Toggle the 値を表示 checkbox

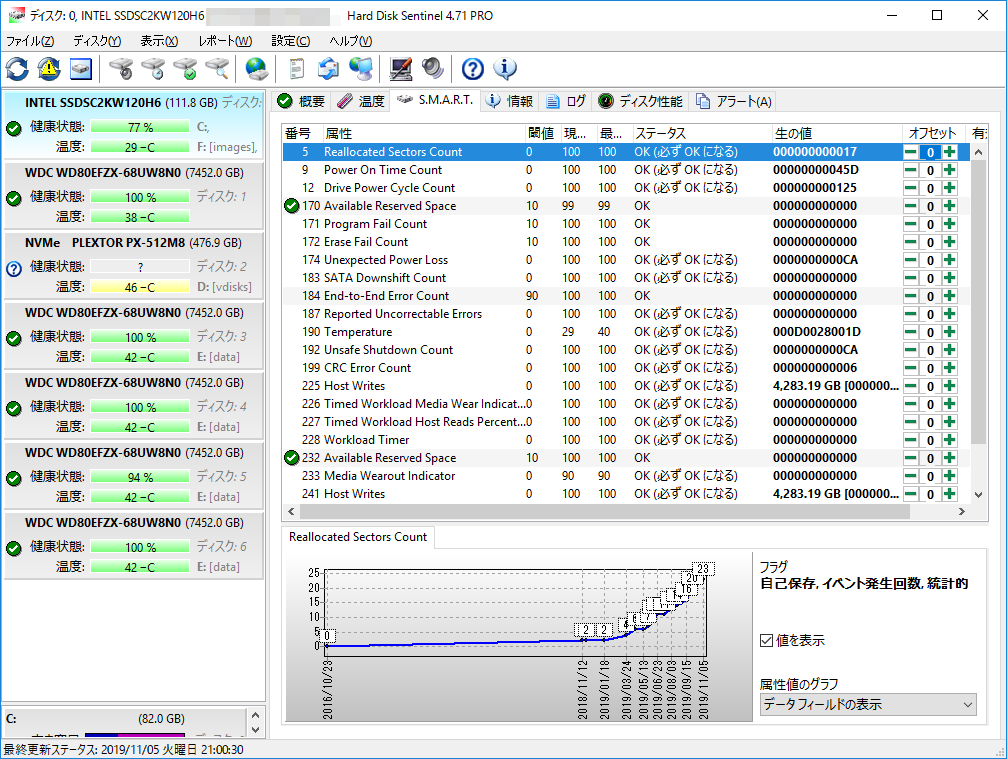[766, 640]
